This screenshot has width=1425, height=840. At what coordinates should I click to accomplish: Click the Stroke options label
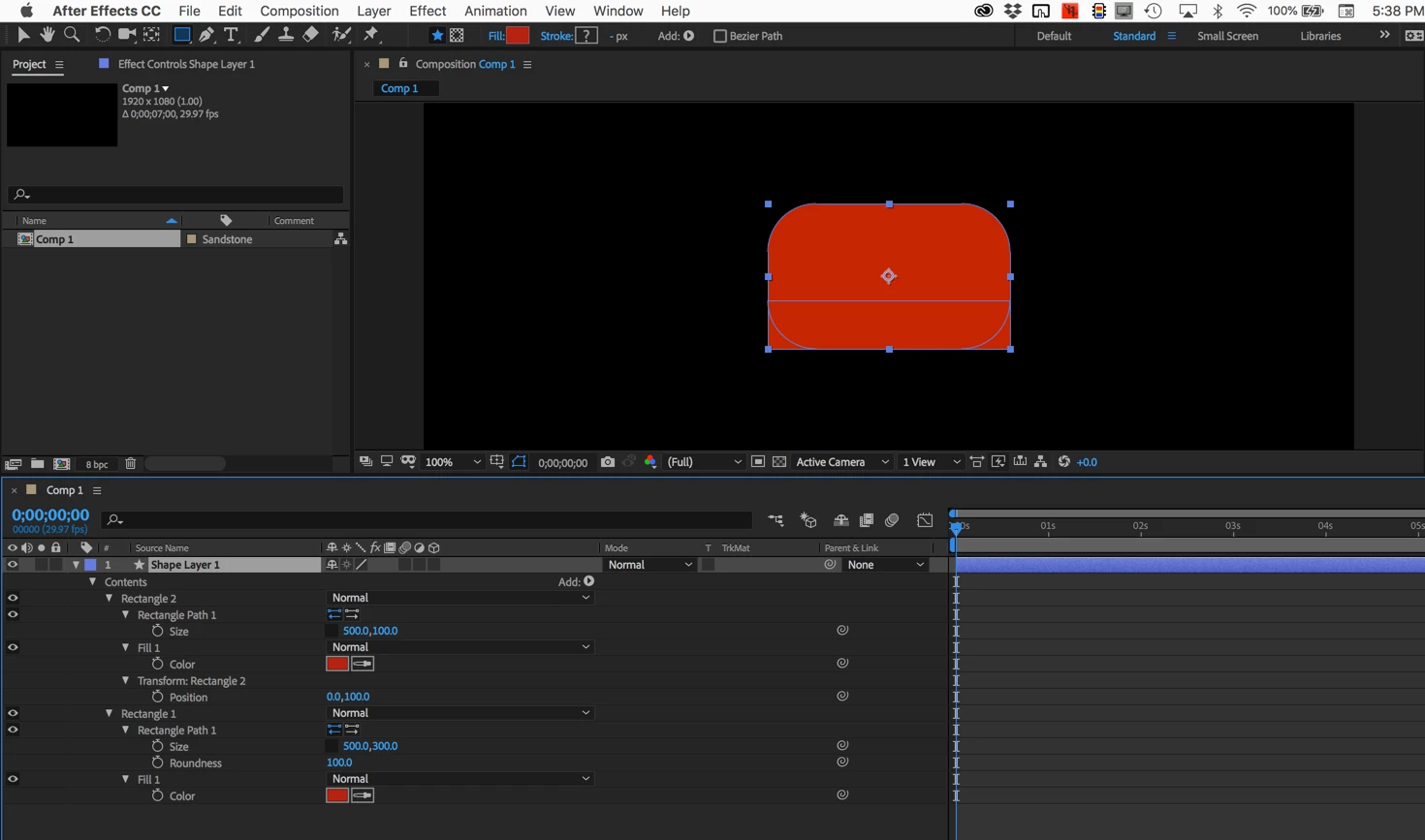[x=555, y=36]
